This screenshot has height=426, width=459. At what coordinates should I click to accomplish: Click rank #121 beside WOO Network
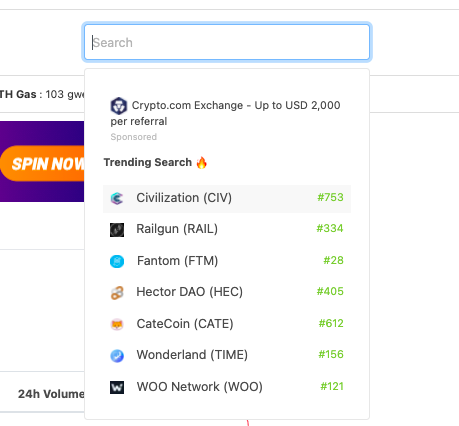[332, 386]
